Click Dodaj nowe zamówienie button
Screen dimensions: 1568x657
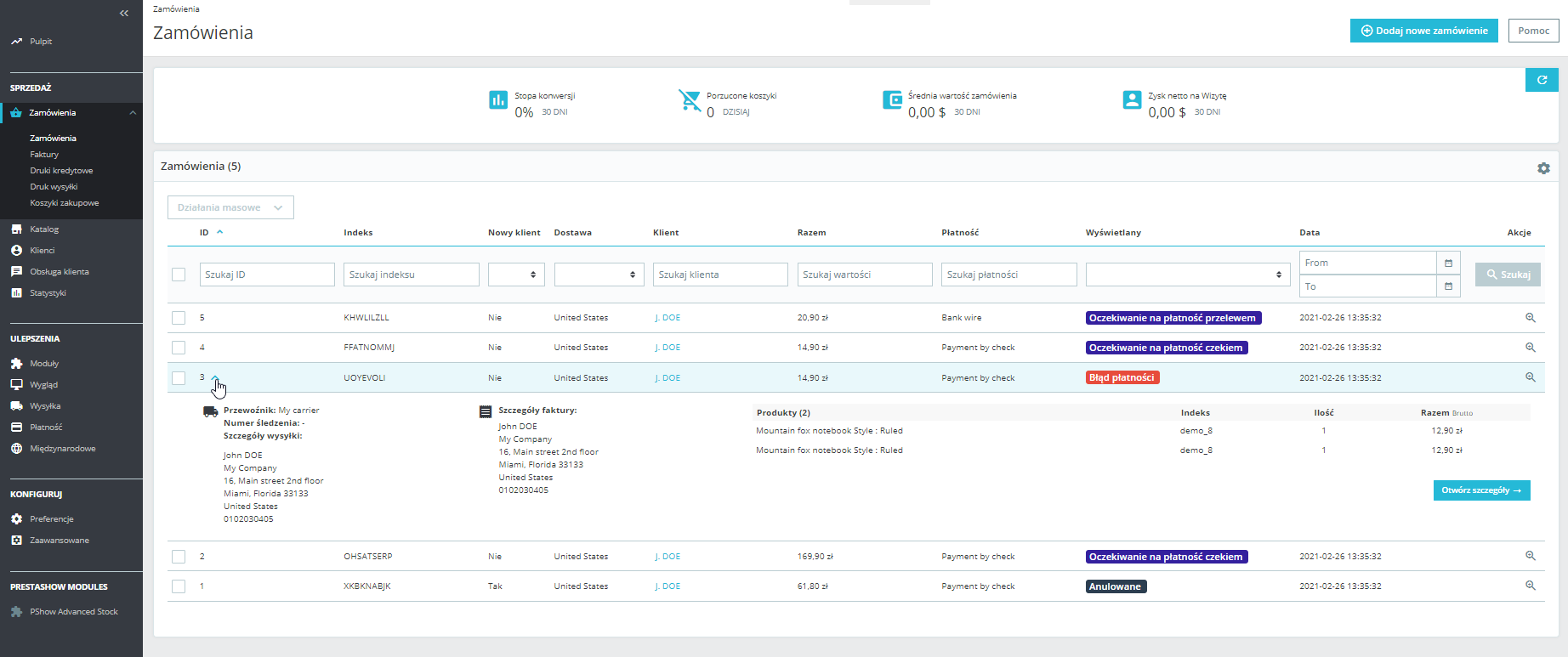1423,31
